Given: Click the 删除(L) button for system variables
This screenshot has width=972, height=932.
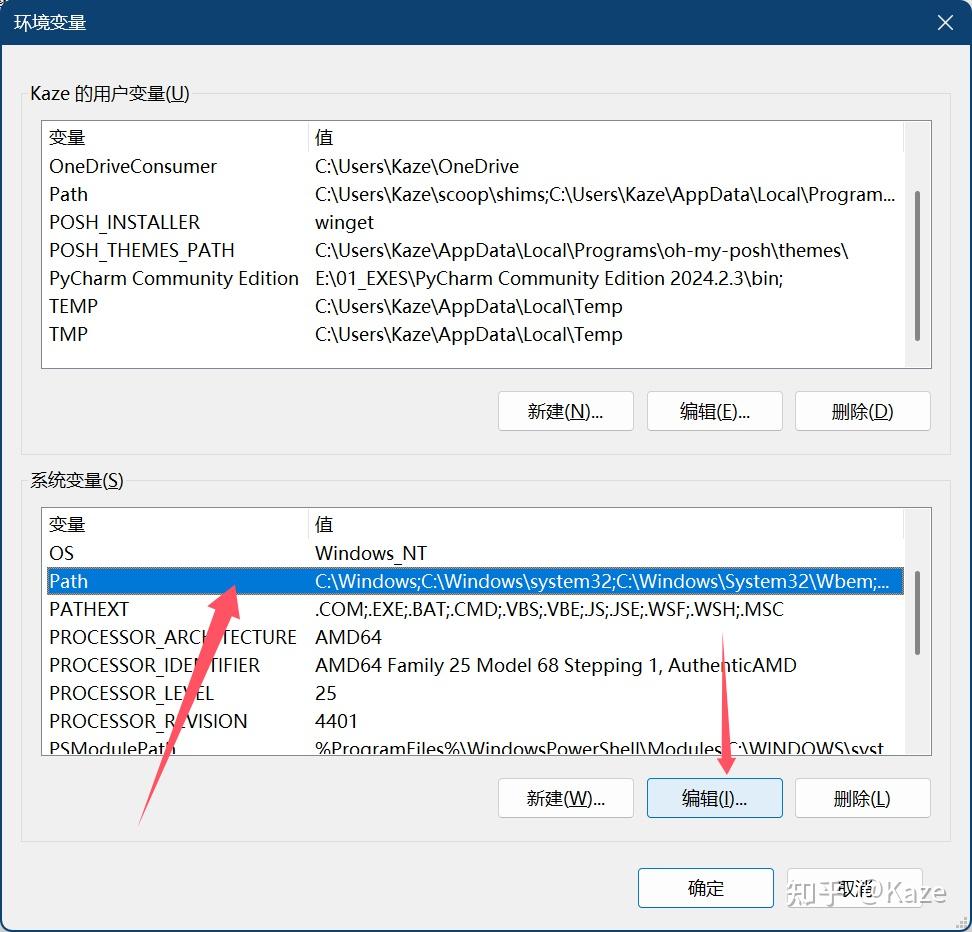Looking at the screenshot, I should click(x=862, y=798).
